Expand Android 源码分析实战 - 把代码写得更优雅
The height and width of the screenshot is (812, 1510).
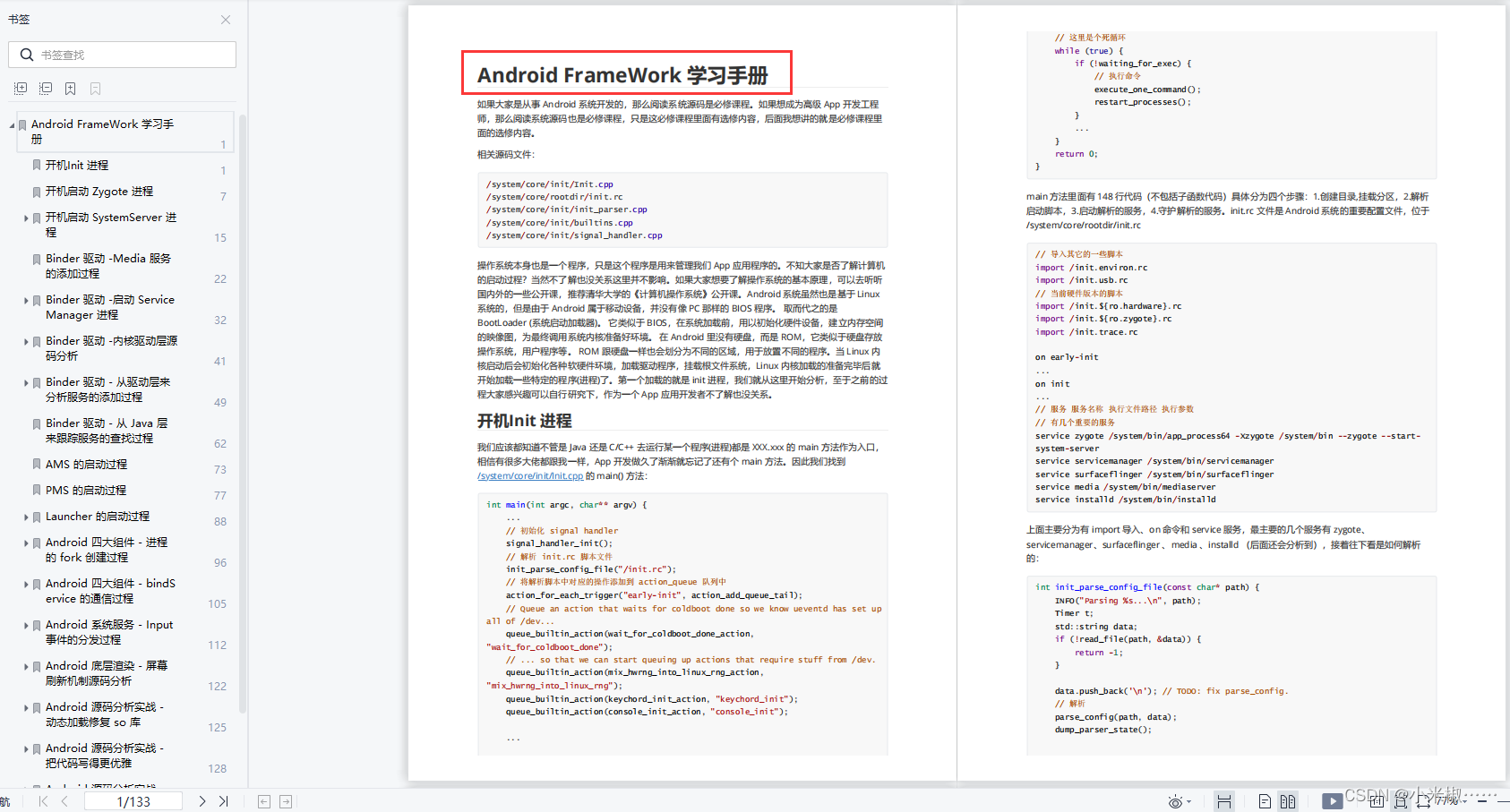[x=26, y=748]
